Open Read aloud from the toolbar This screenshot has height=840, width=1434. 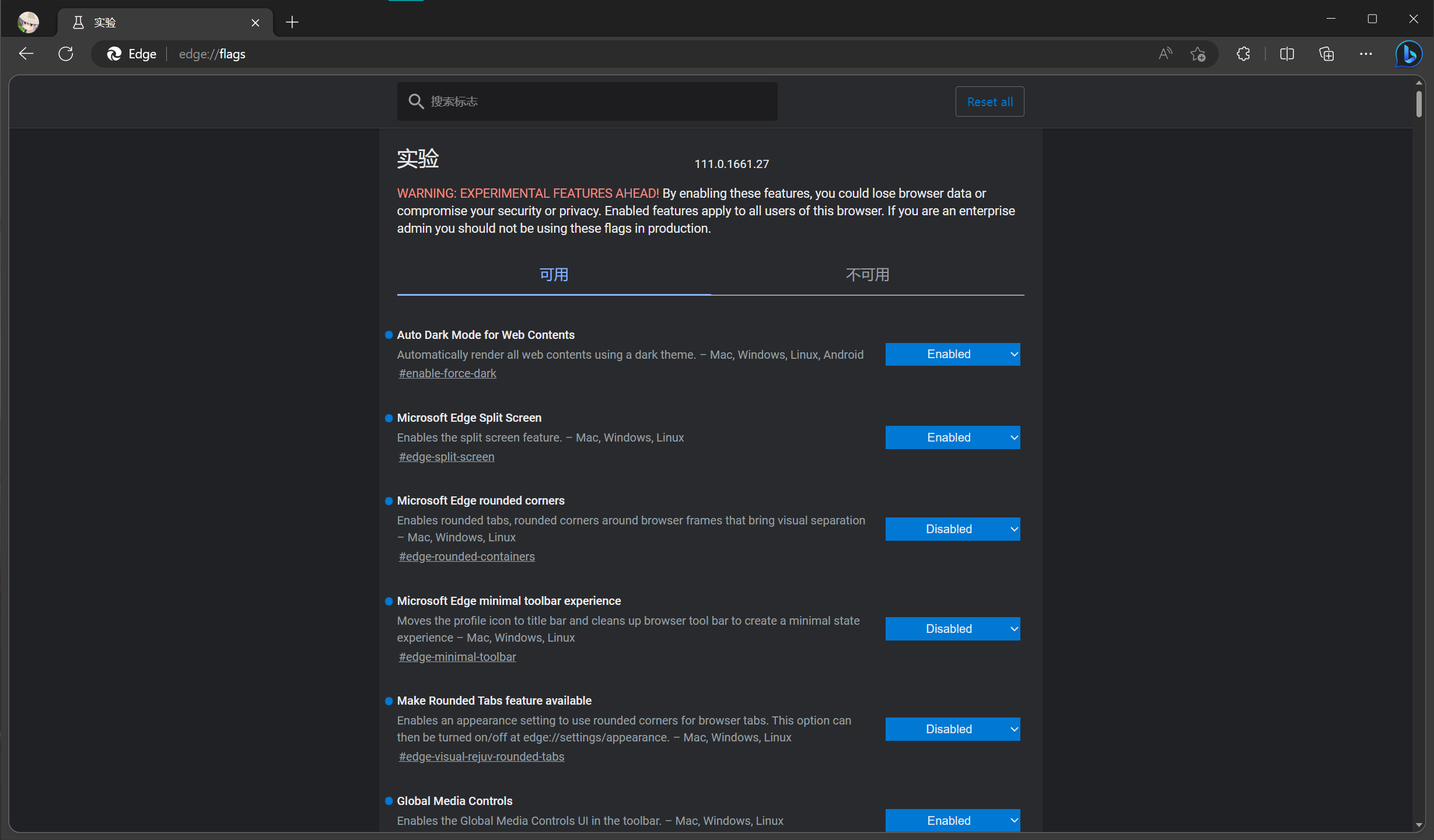point(1165,54)
